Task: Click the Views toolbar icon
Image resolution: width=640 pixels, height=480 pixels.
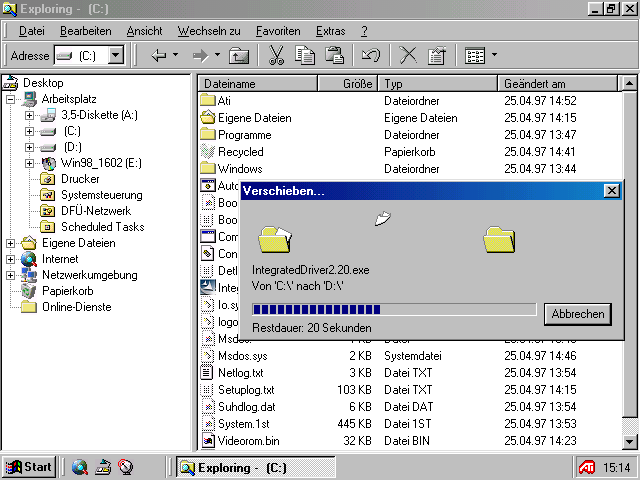Action: click(475, 56)
